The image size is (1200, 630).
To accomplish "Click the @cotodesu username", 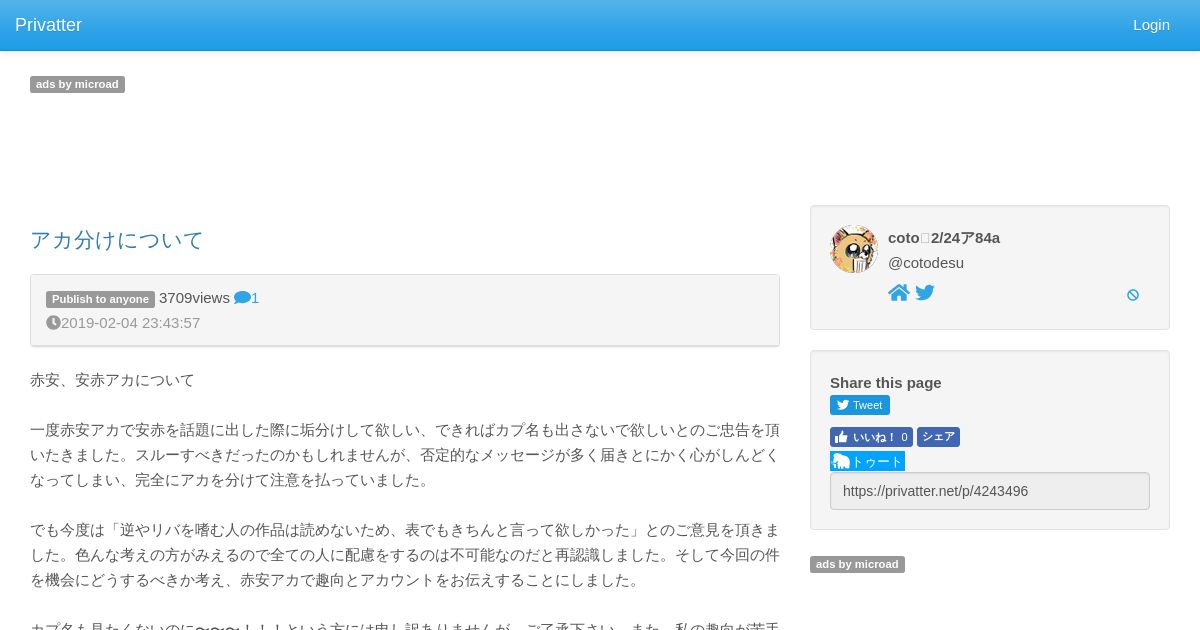I will point(926,263).
